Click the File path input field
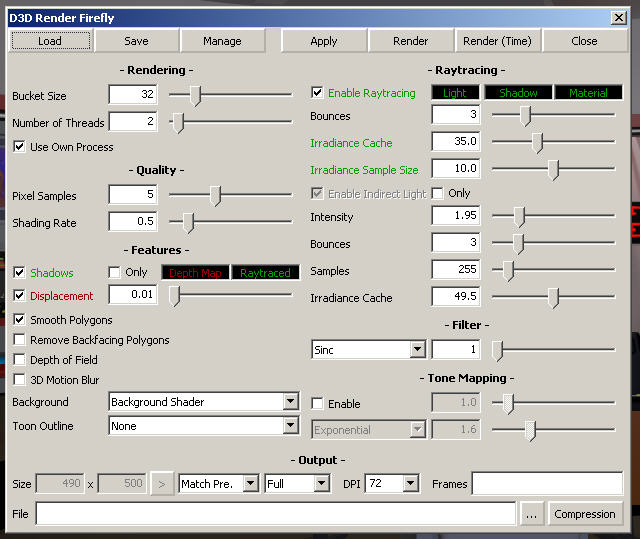Image resolution: width=640 pixels, height=539 pixels. click(275, 514)
